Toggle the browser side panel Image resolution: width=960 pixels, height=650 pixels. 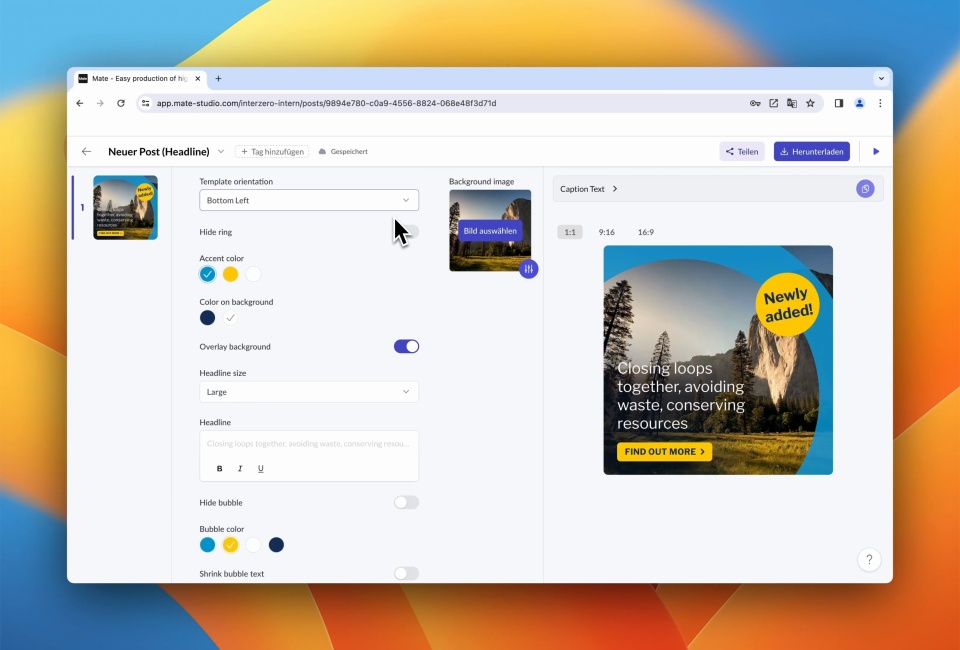839,103
